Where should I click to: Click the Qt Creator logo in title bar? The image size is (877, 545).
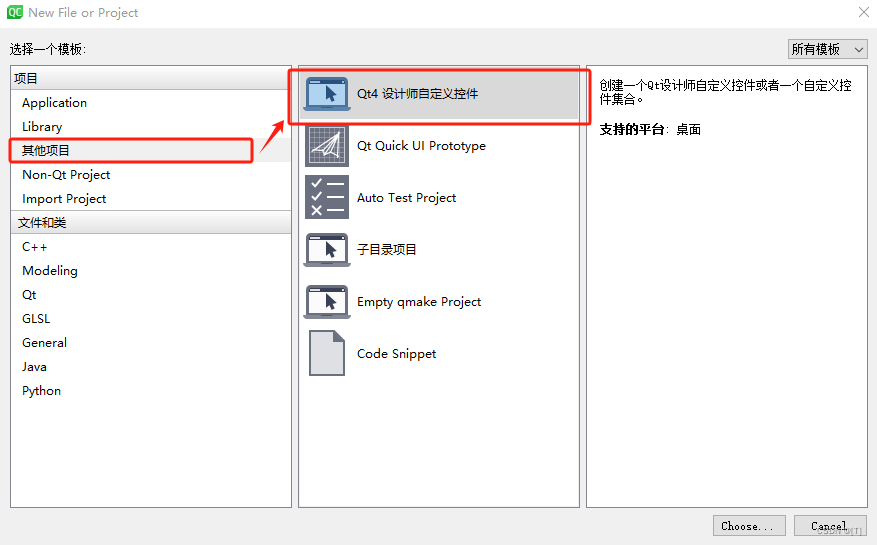pos(15,12)
